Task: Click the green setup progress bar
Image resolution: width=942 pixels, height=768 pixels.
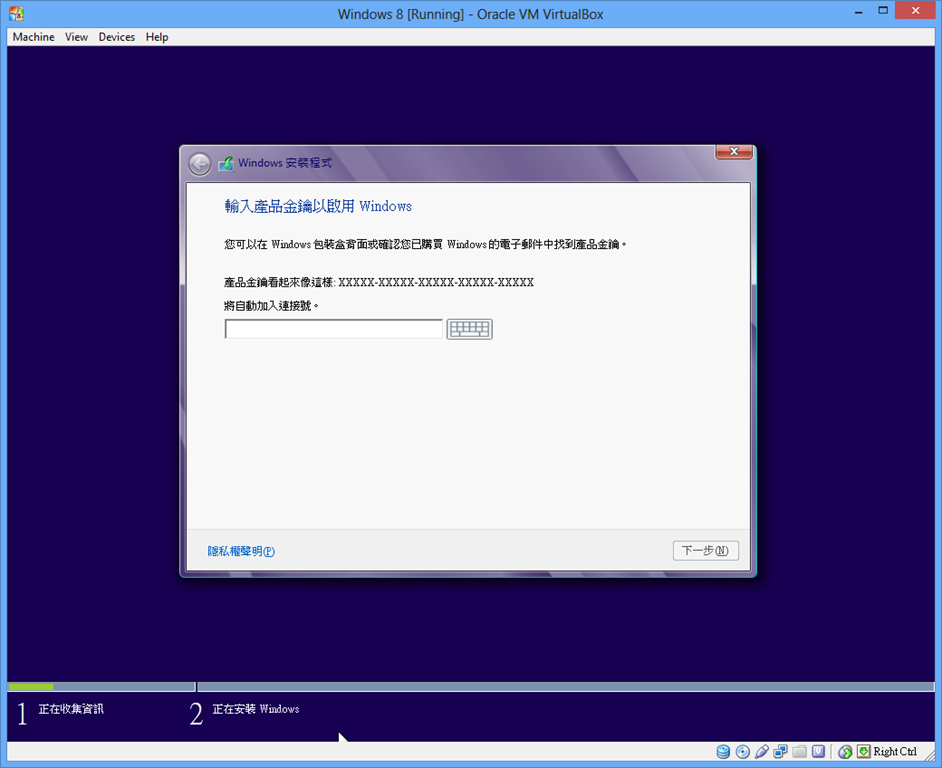Action: [31, 686]
